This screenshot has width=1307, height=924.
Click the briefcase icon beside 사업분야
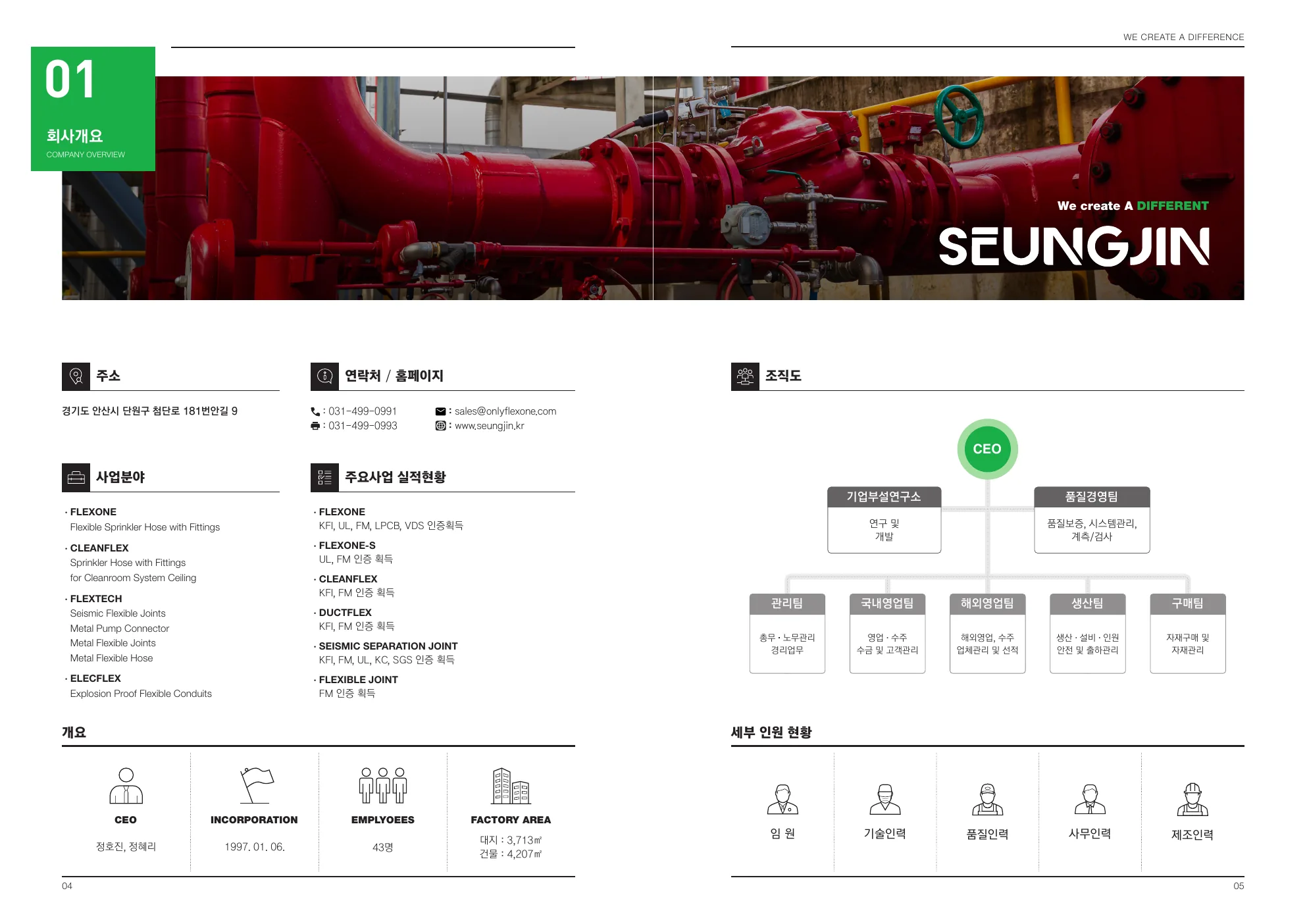pyautogui.click(x=76, y=477)
